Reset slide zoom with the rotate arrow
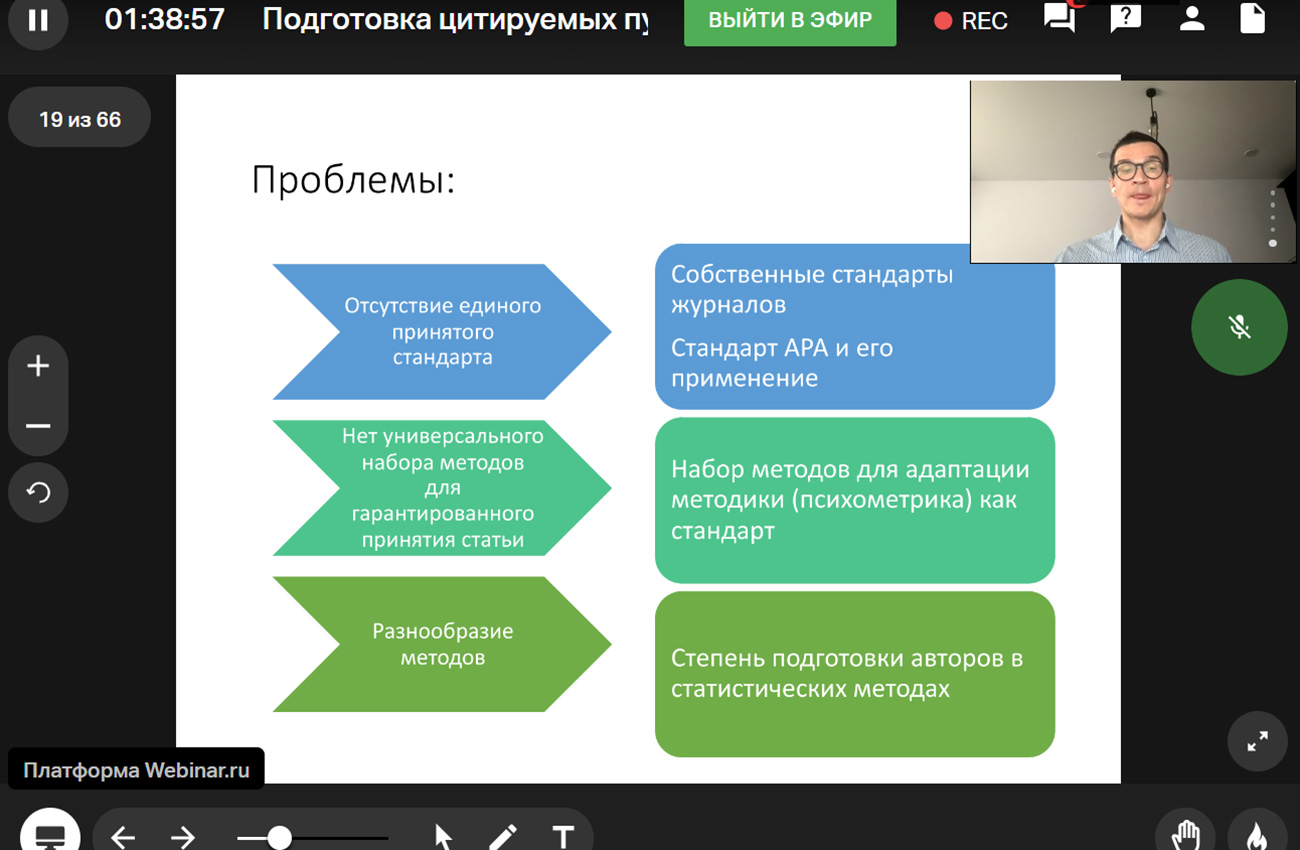The image size is (1300, 850). click(38, 492)
